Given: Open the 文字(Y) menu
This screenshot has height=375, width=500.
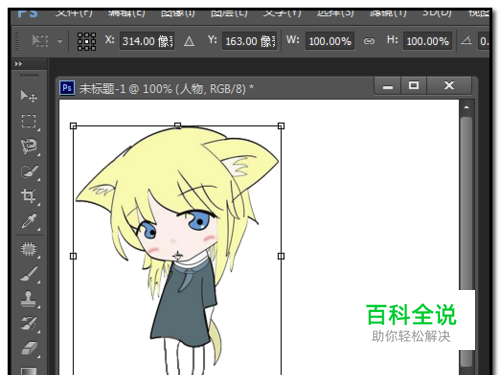Looking at the screenshot, I should coord(282,13).
